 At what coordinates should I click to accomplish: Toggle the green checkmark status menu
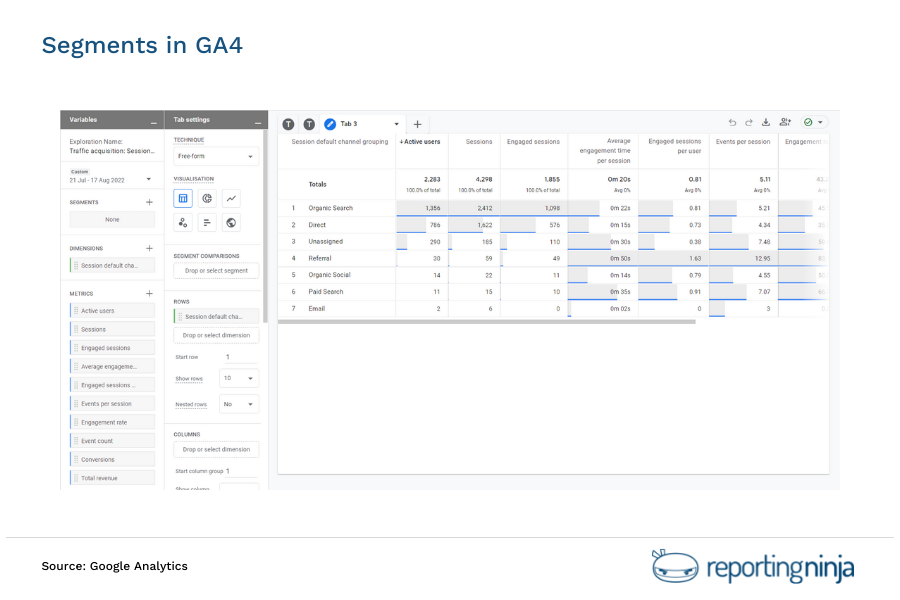pyautogui.click(x=810, y=121)
